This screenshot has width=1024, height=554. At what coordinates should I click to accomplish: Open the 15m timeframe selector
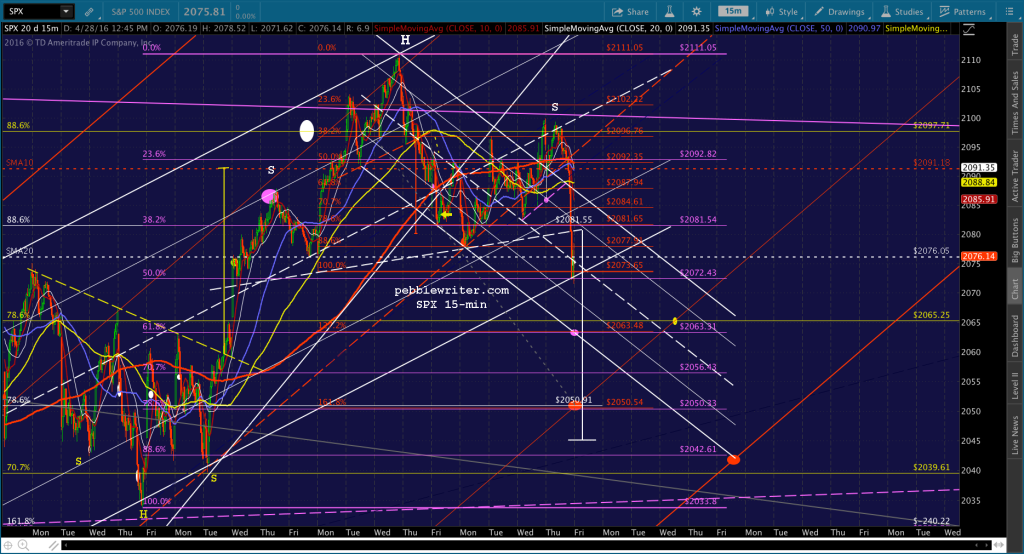(733, 11)
